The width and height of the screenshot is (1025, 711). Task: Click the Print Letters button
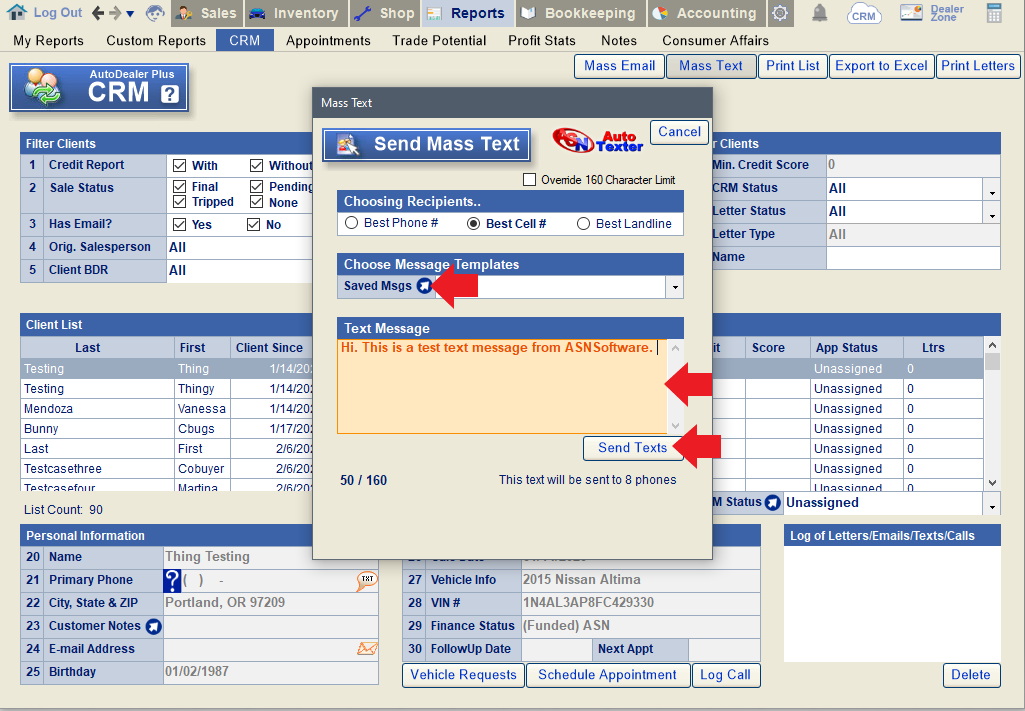977,66
